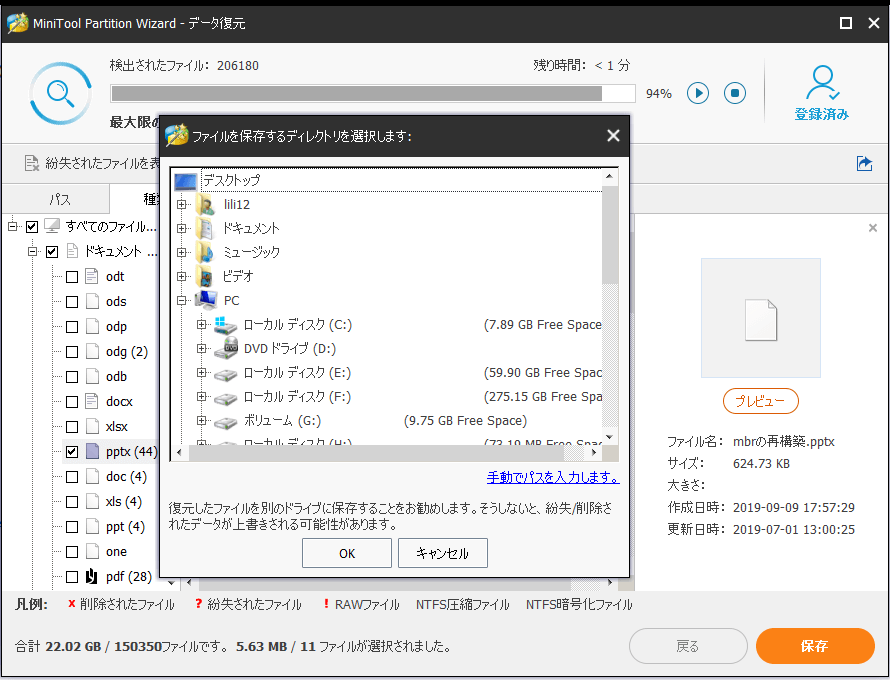Image resolution: width=890 pixels, height=680 pixels.
Task: Confirm directory with the OK button
Action: pyautogui.click(x=346, y=552)
